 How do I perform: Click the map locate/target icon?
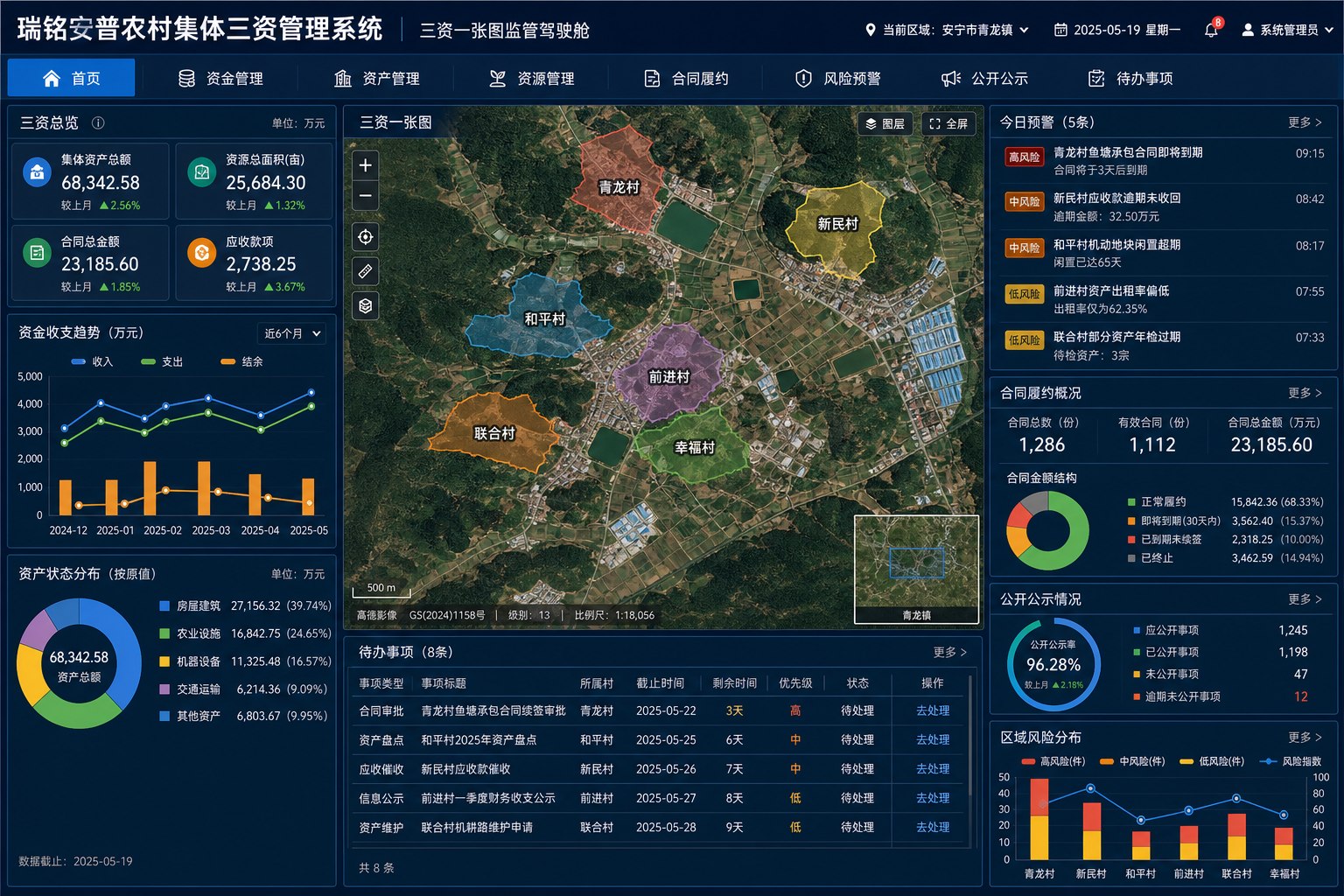(366, 236)
